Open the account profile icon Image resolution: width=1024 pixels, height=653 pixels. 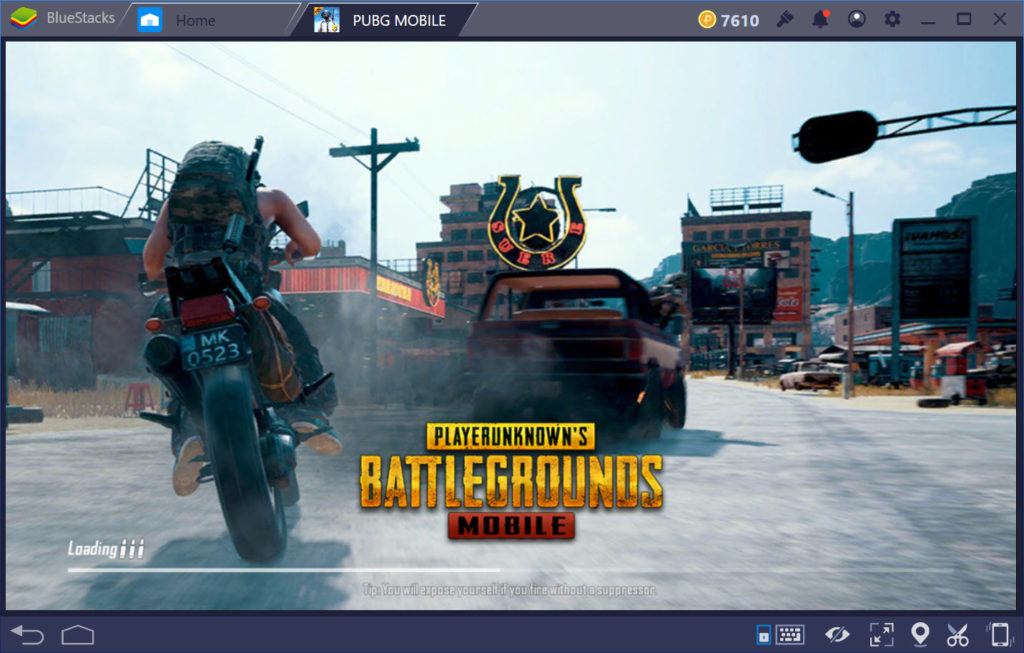point(856,19)
